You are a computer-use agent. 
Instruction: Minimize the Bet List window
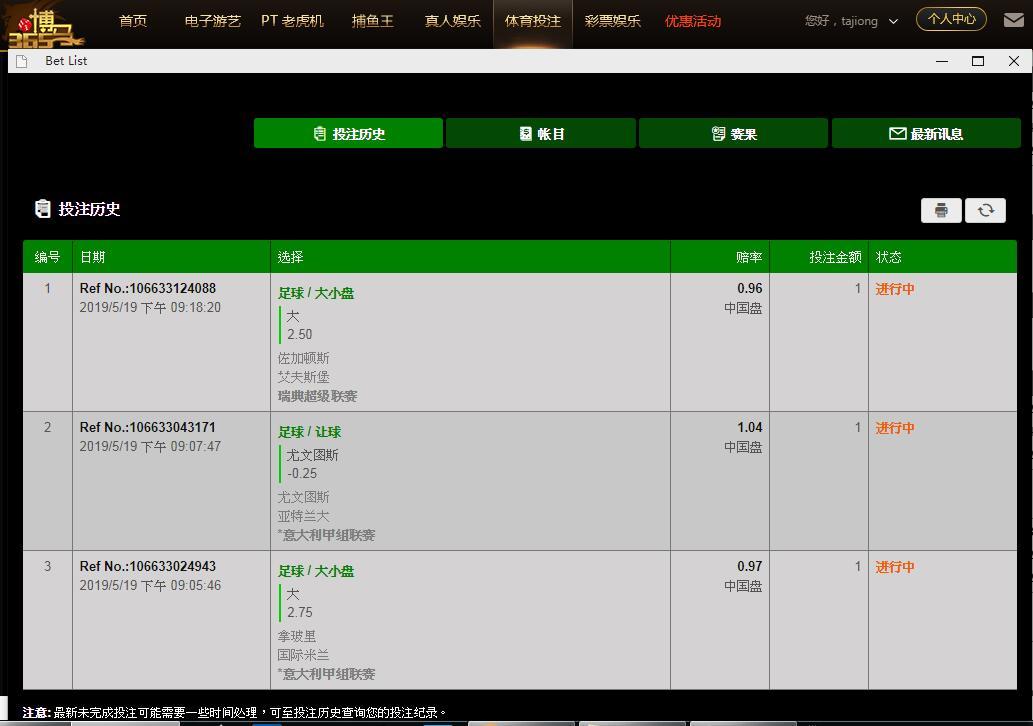942,61
